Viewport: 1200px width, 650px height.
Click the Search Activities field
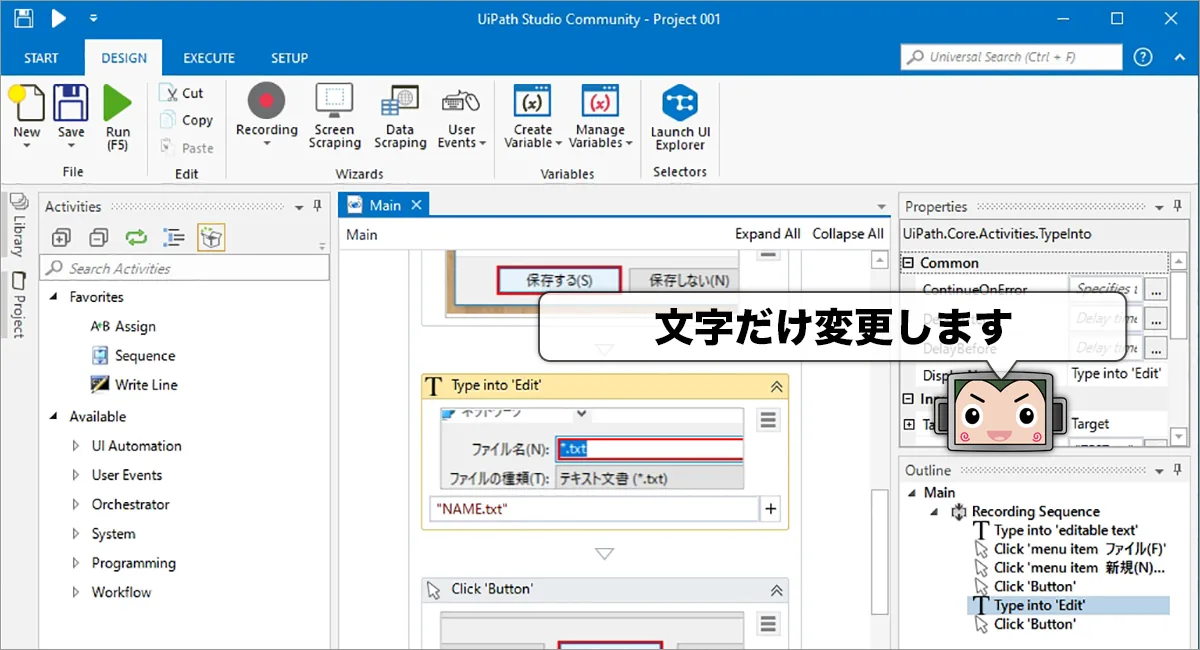(184, 268)
